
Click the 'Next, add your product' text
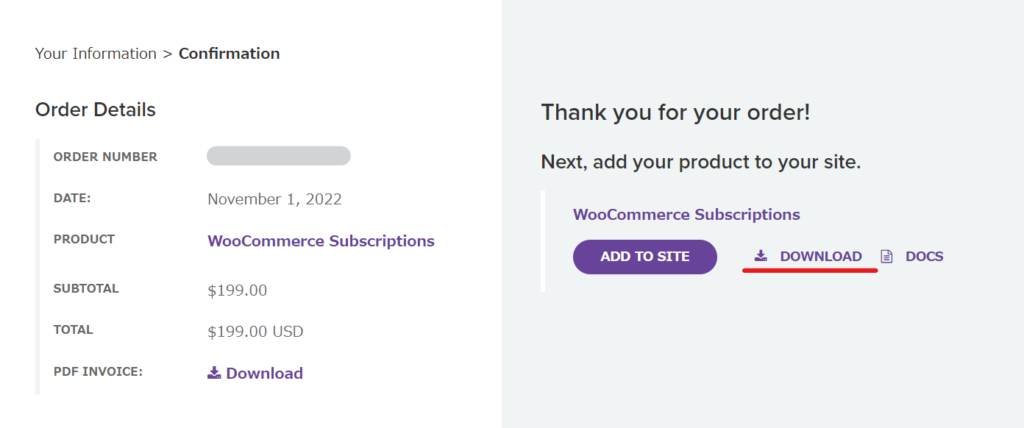(x=700, y=161)
